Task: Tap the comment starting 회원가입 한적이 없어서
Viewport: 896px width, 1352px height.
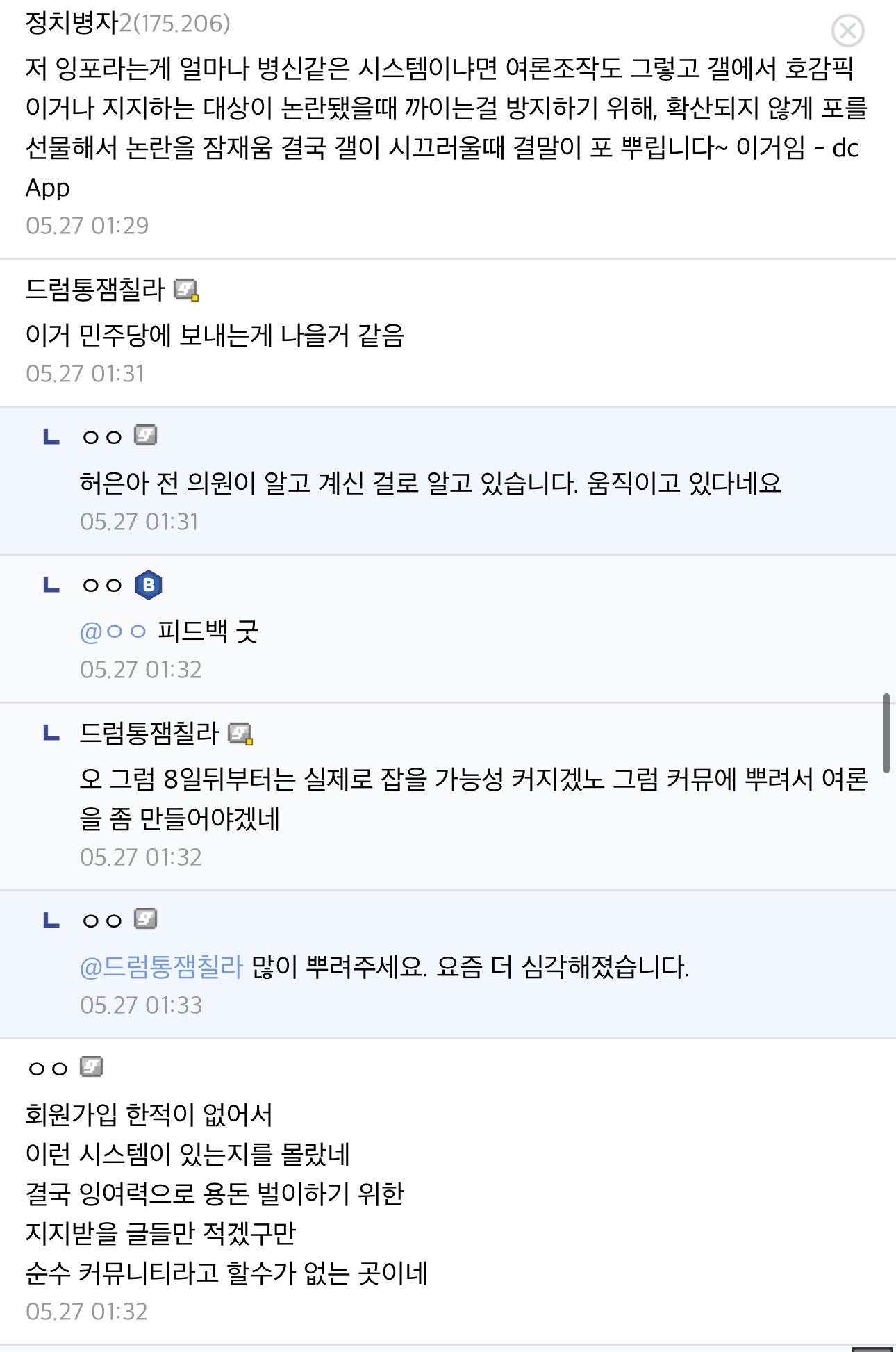Action: [x=226, y=1194]
